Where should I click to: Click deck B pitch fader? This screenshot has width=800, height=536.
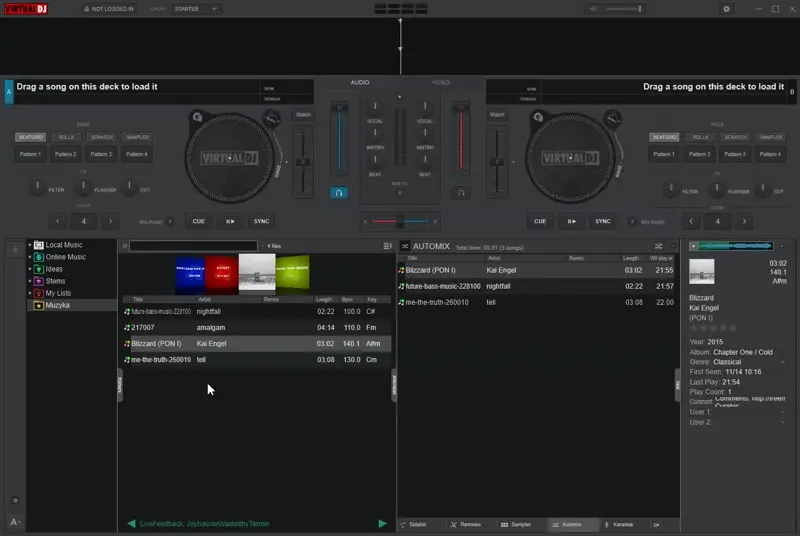[497, 162]
